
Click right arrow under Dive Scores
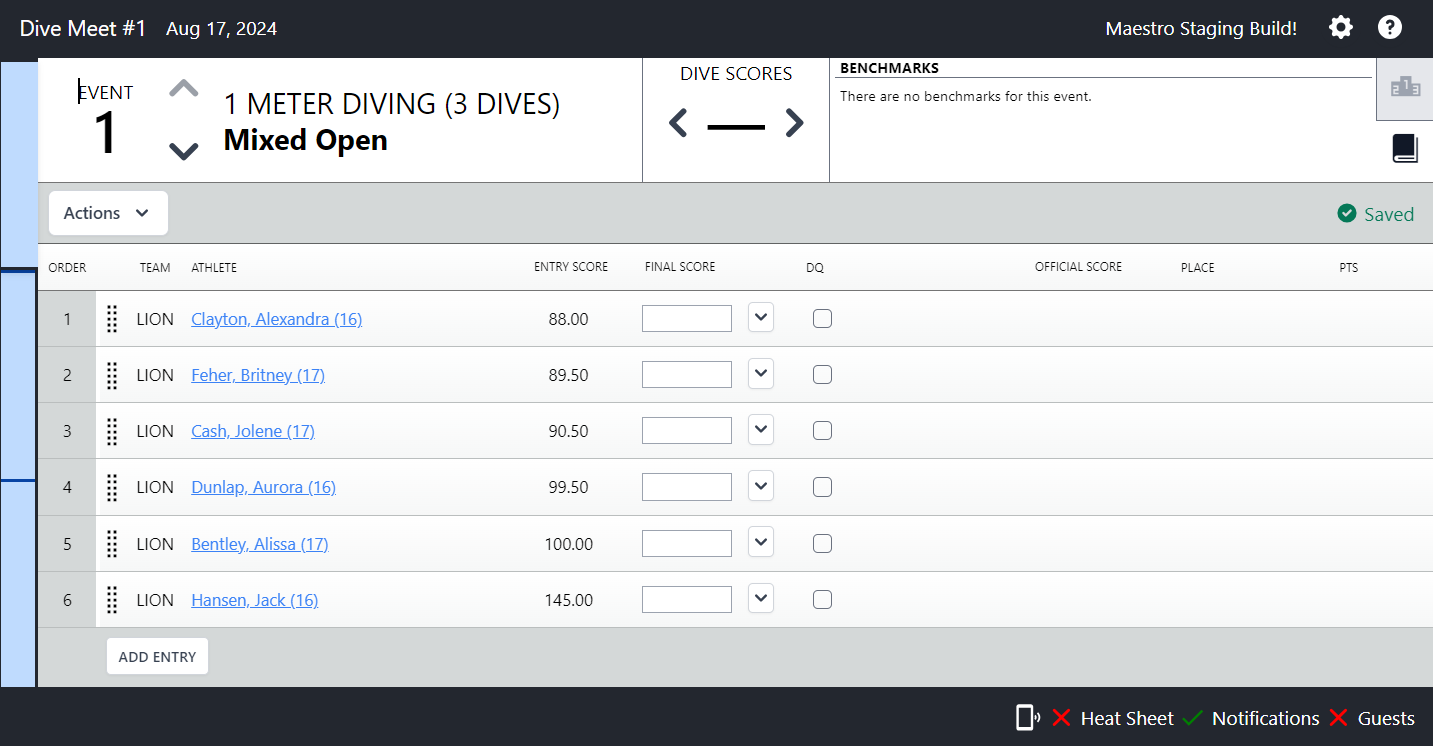(794, 124)
